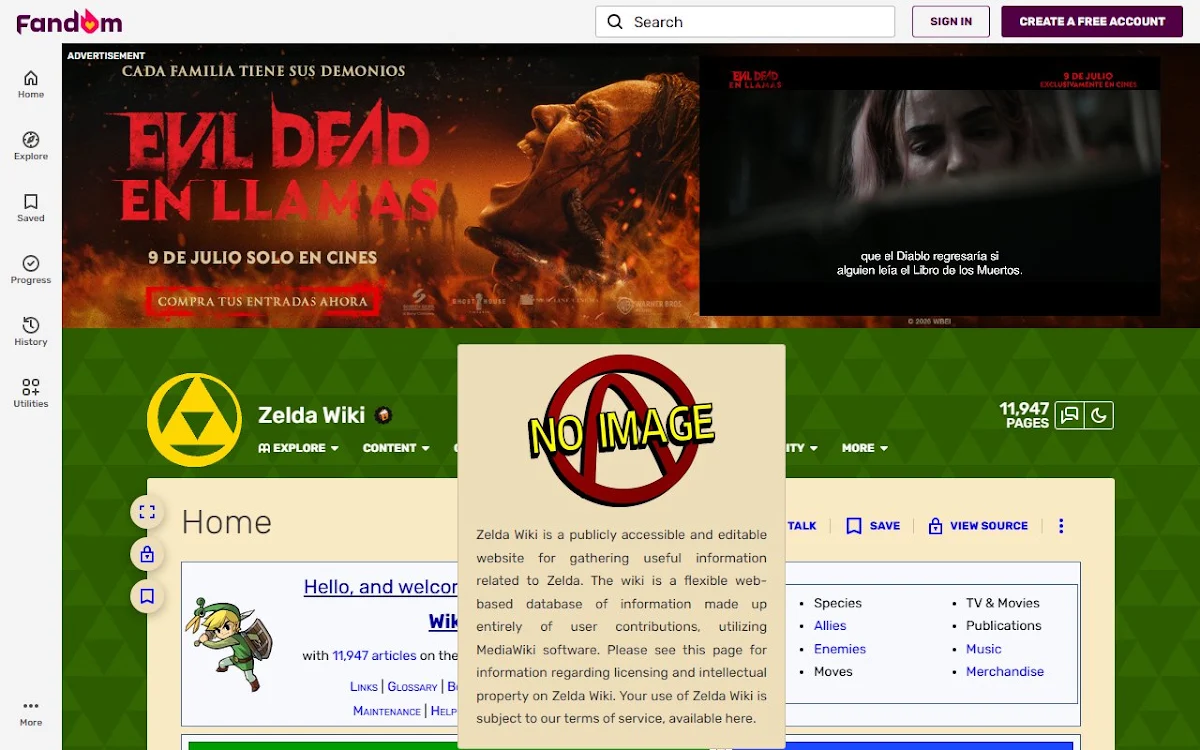This screenshot has height=750, width=1200.
Task: Open the Maintenance link
Action: [x=387, y=711]
